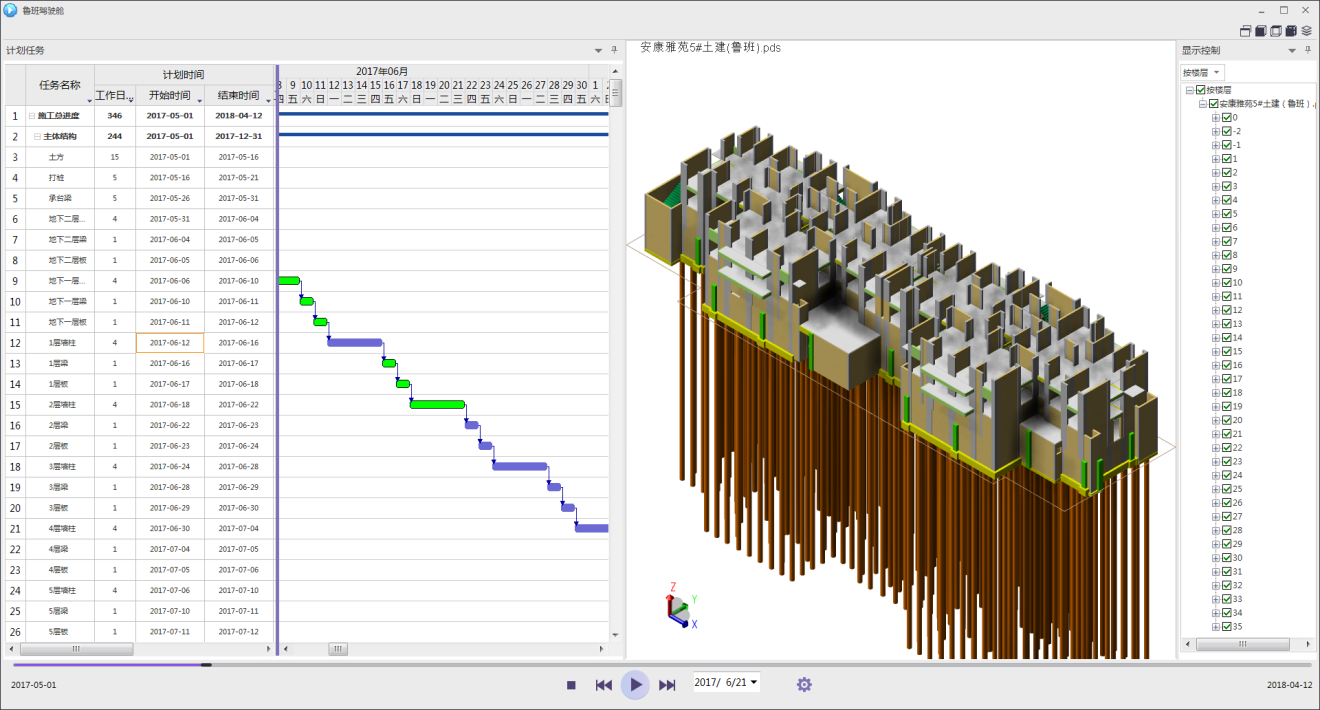
Task: Click the stop playback square icon
Action: pos(571,685)
